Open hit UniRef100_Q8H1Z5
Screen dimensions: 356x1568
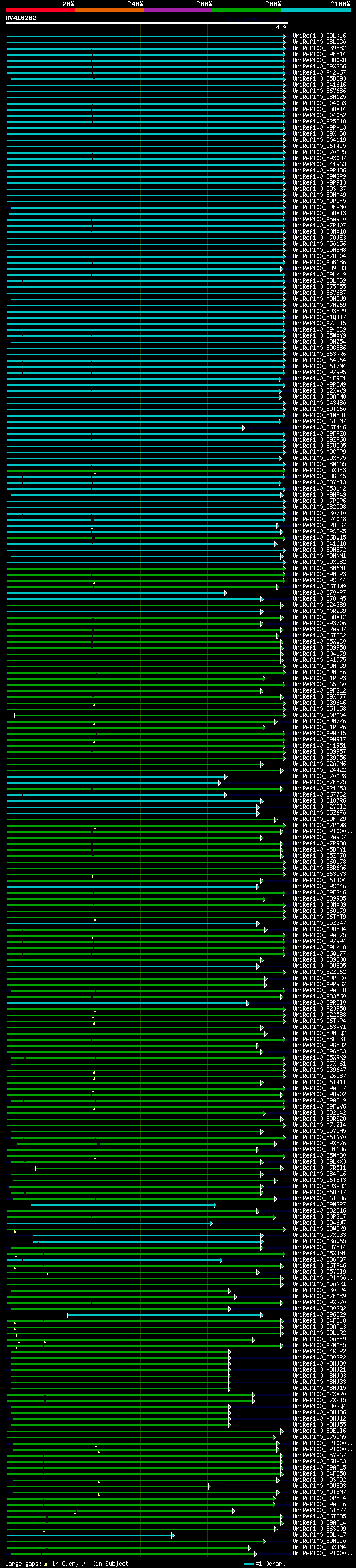[319, 97]
